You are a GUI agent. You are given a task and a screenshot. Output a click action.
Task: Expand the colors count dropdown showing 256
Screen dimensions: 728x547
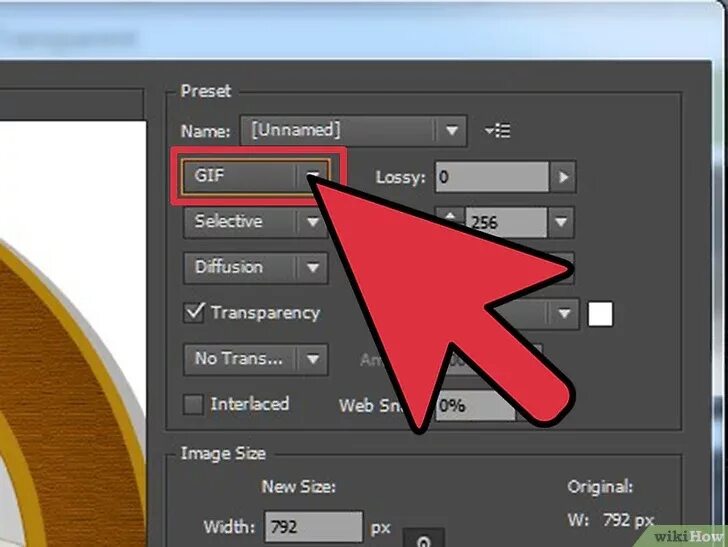[x=561, y=222]
